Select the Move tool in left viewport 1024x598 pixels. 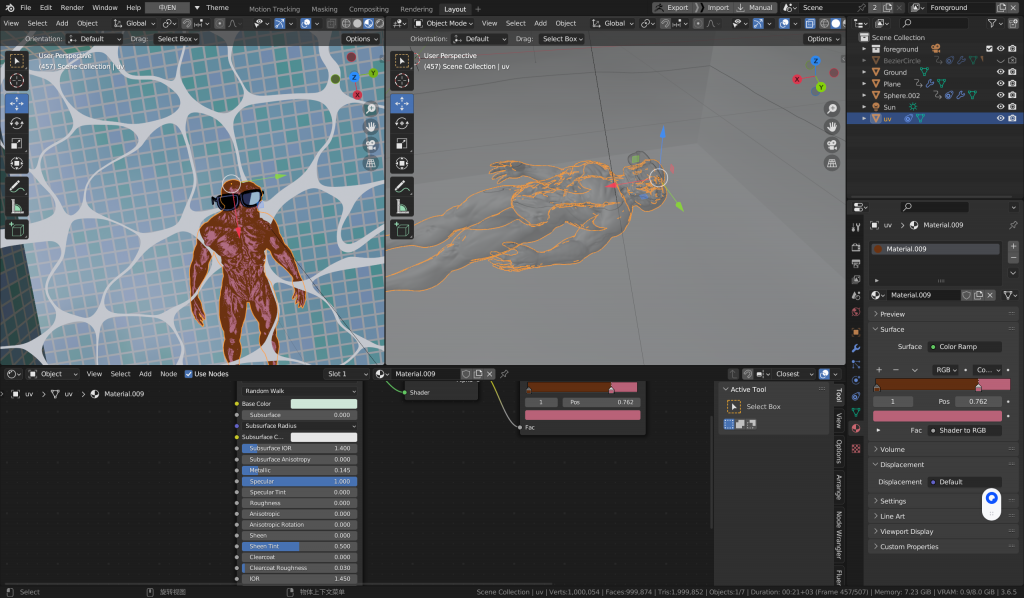click(17, 103)
